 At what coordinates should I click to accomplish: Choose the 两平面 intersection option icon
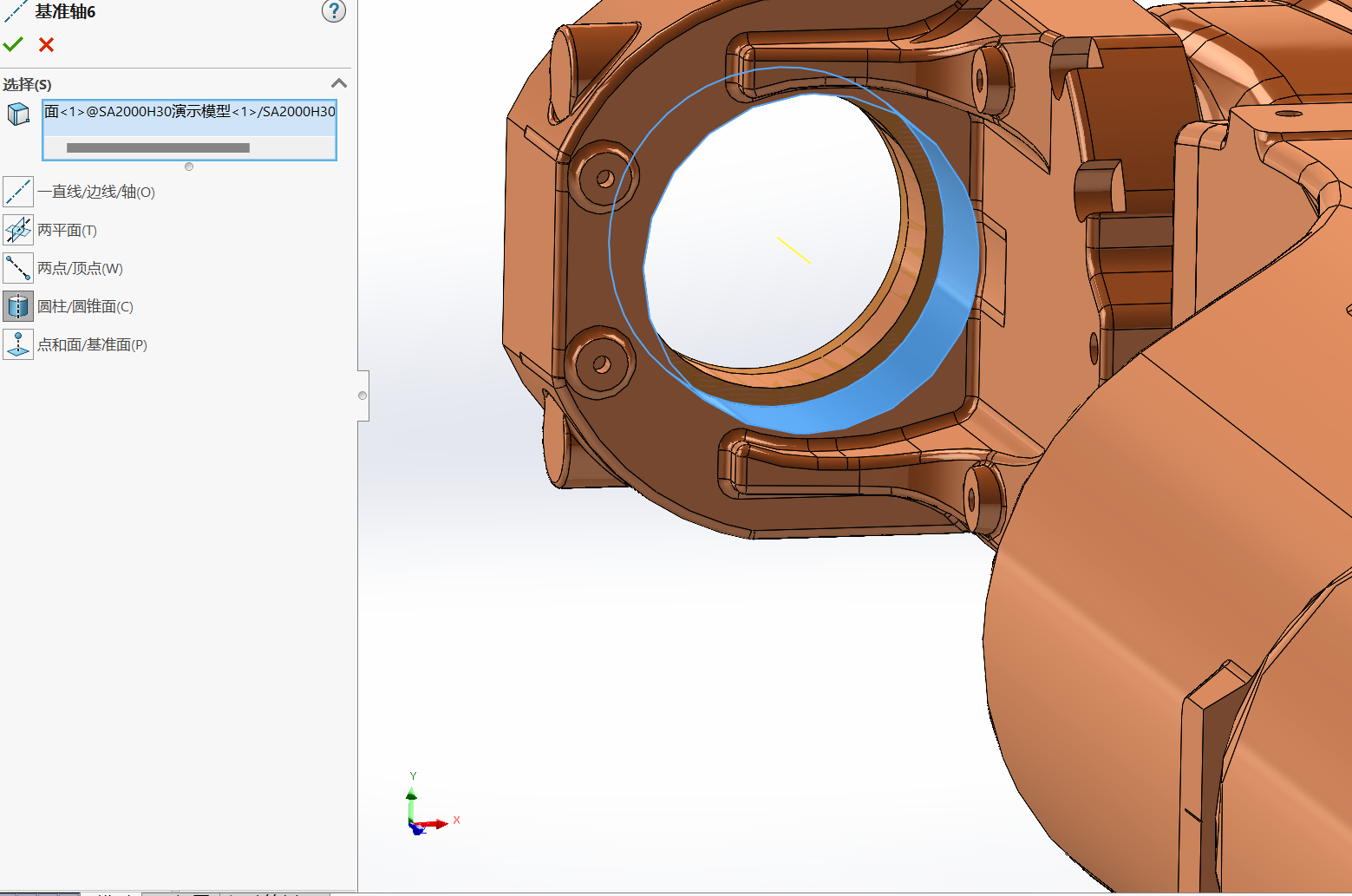(18, 230)
